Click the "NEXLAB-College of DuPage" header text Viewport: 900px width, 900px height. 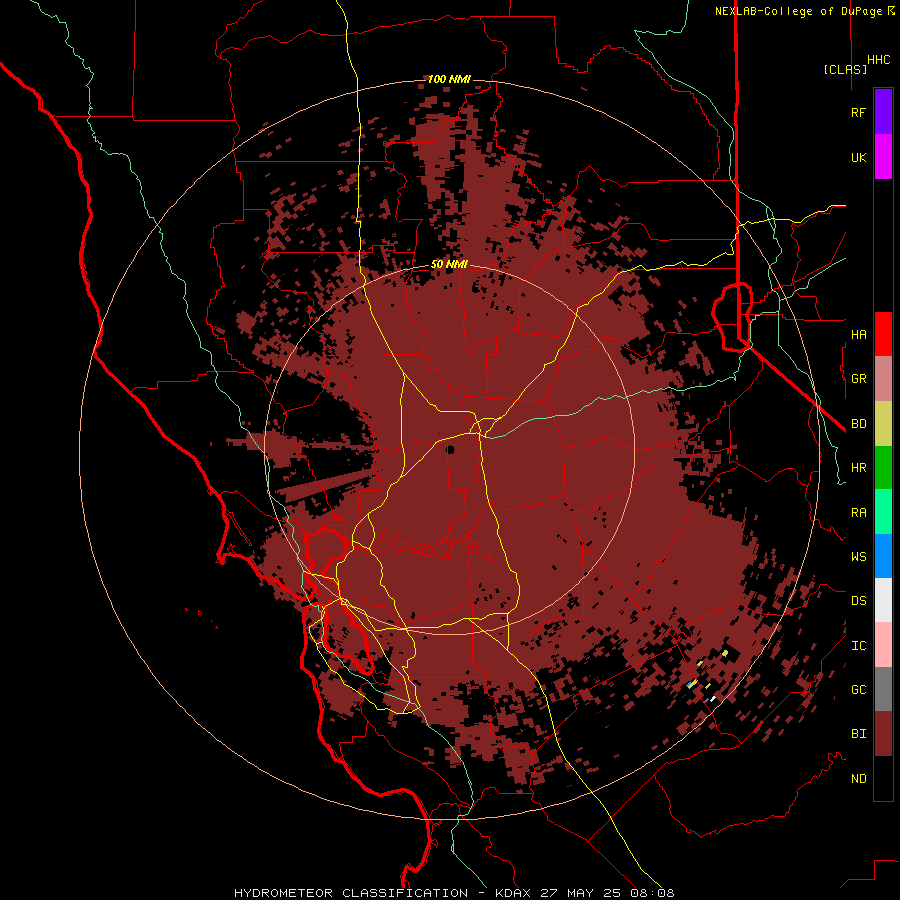coord(799,11)
